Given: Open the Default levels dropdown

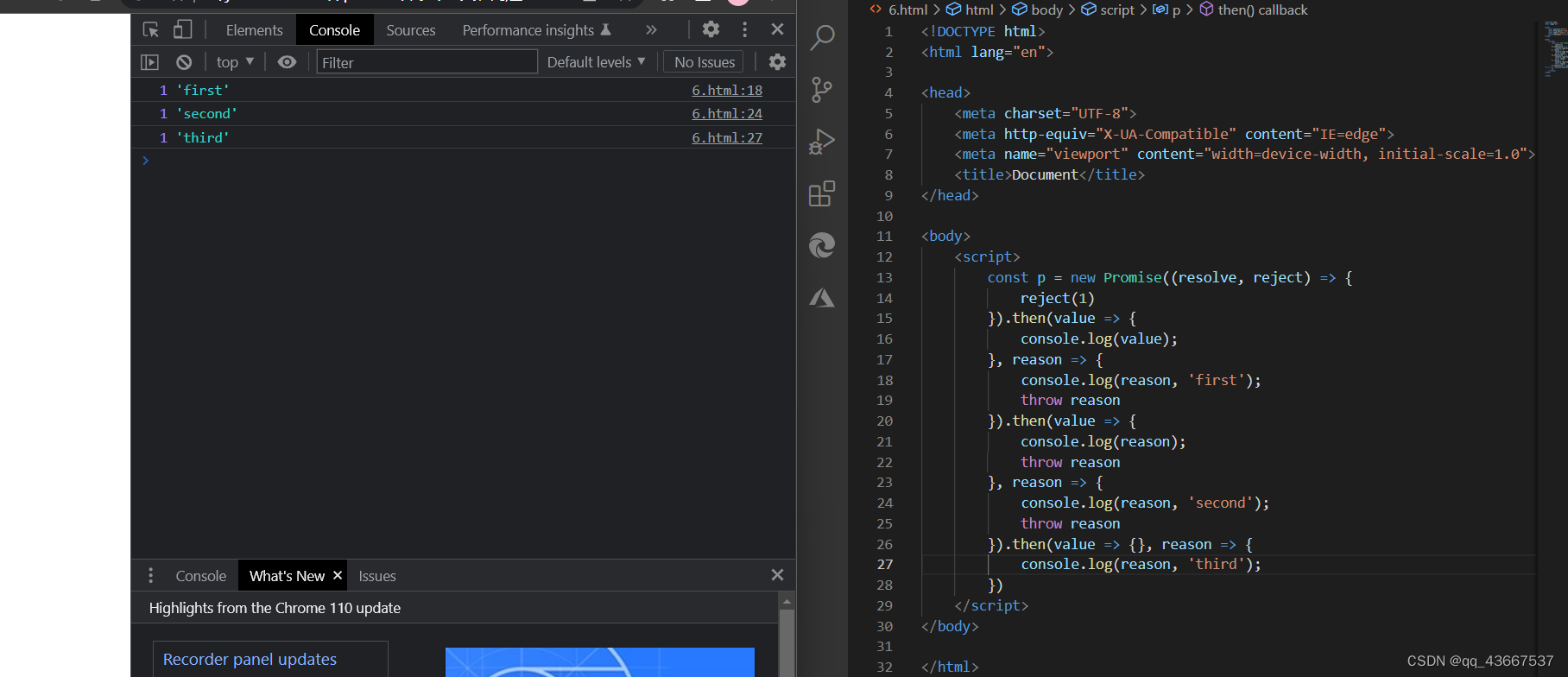Looking at the screenshot, I should tap(596, 62).
